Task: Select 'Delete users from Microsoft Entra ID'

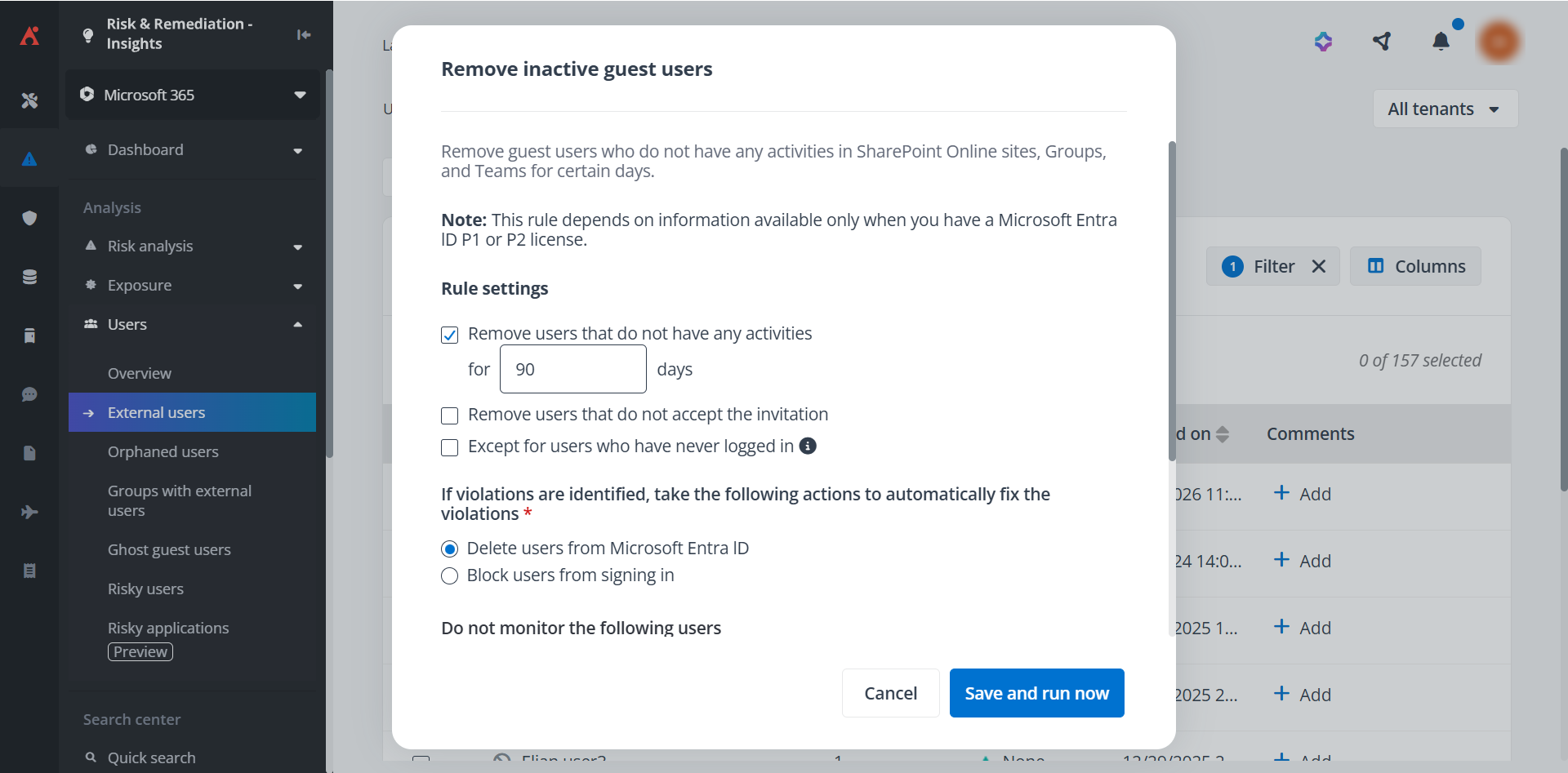Action: (x=449, y=549)
